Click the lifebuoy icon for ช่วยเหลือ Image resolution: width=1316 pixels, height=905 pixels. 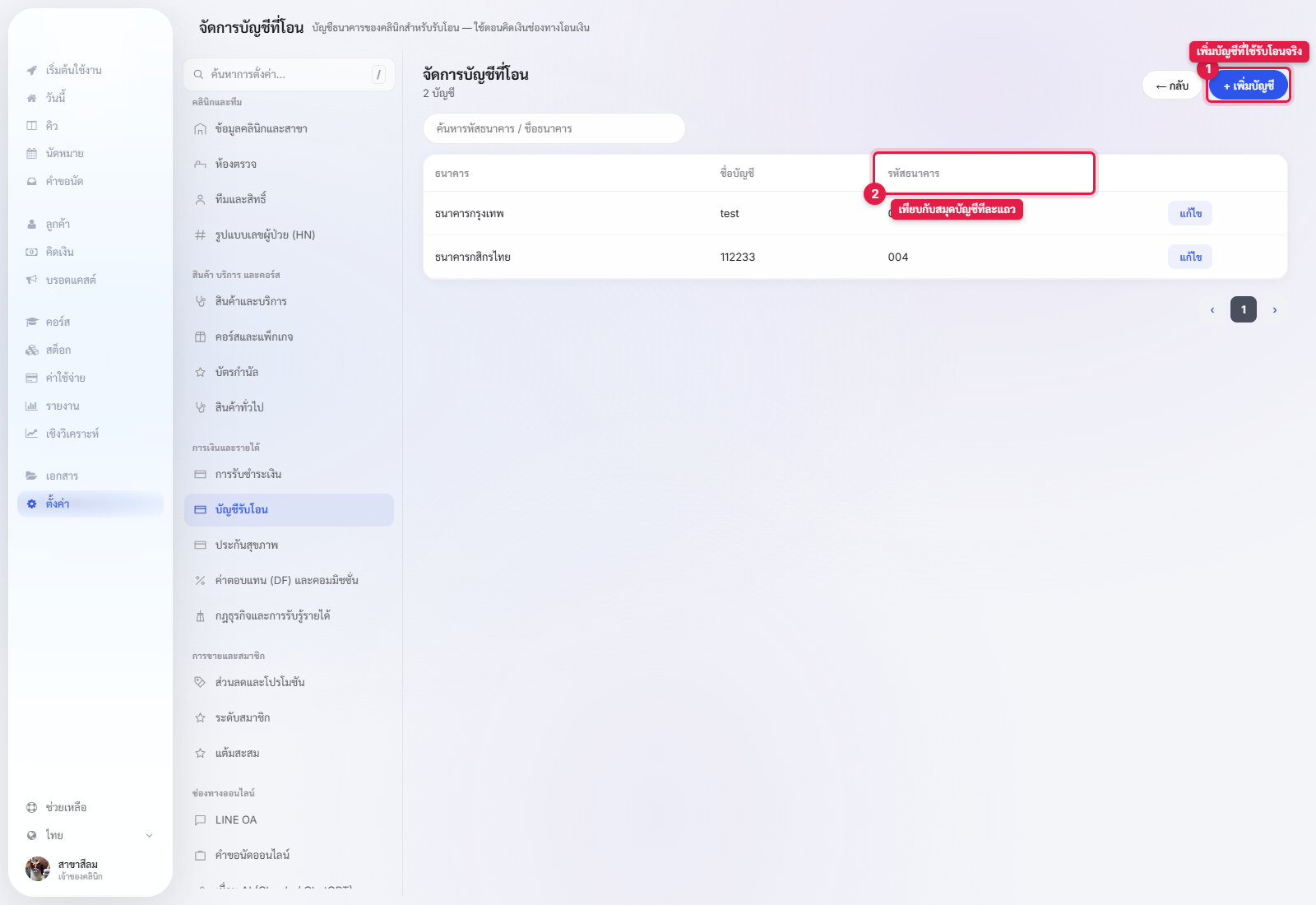pos(31,808)
